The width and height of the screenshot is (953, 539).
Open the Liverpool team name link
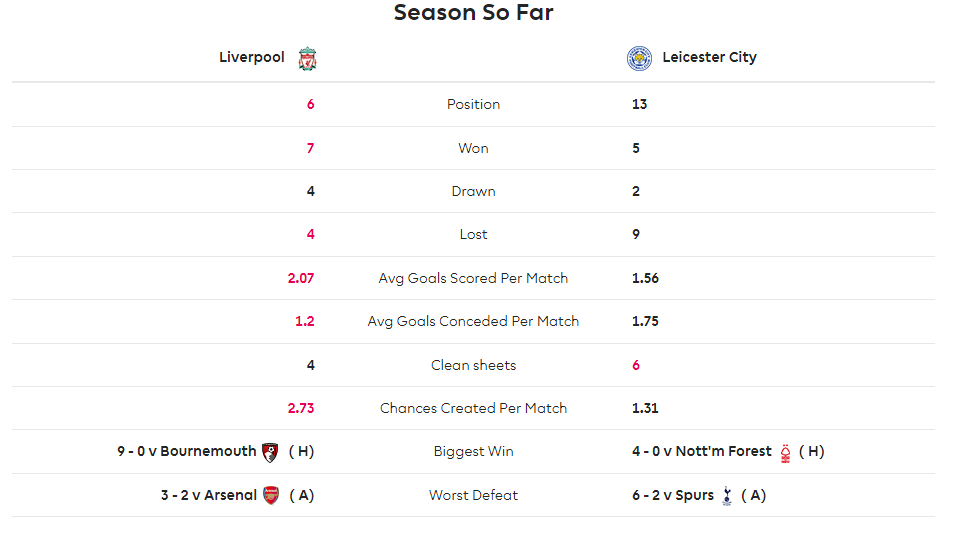tap(252, 57)
